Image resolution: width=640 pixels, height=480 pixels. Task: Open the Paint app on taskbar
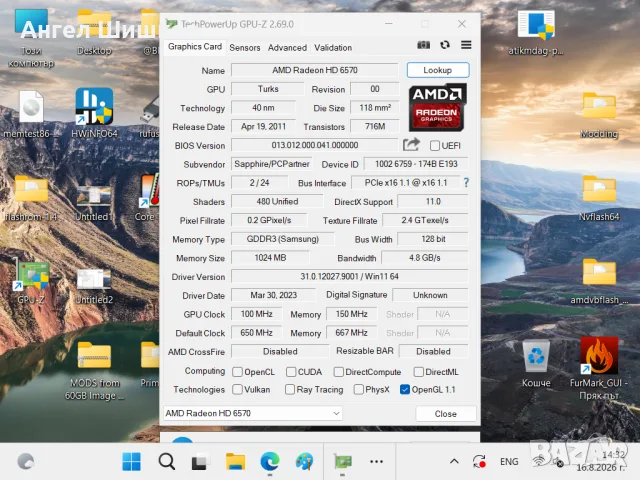304,462
